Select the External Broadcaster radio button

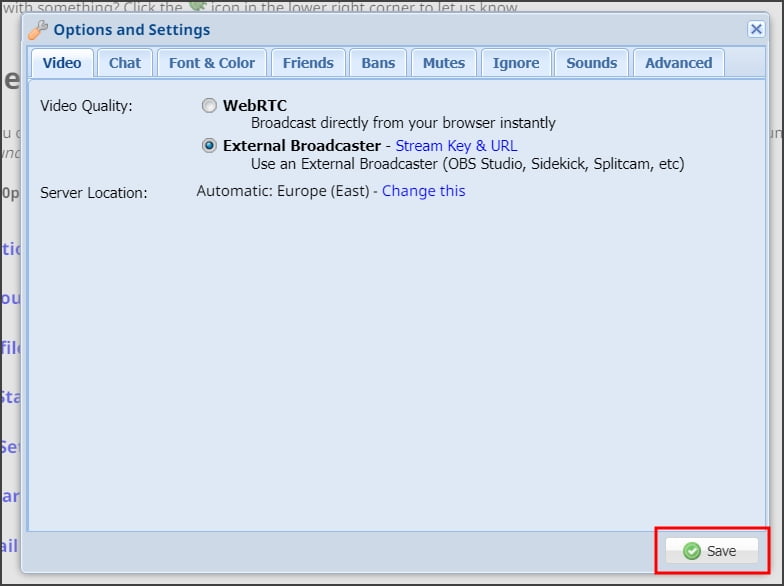click(209, 146)
